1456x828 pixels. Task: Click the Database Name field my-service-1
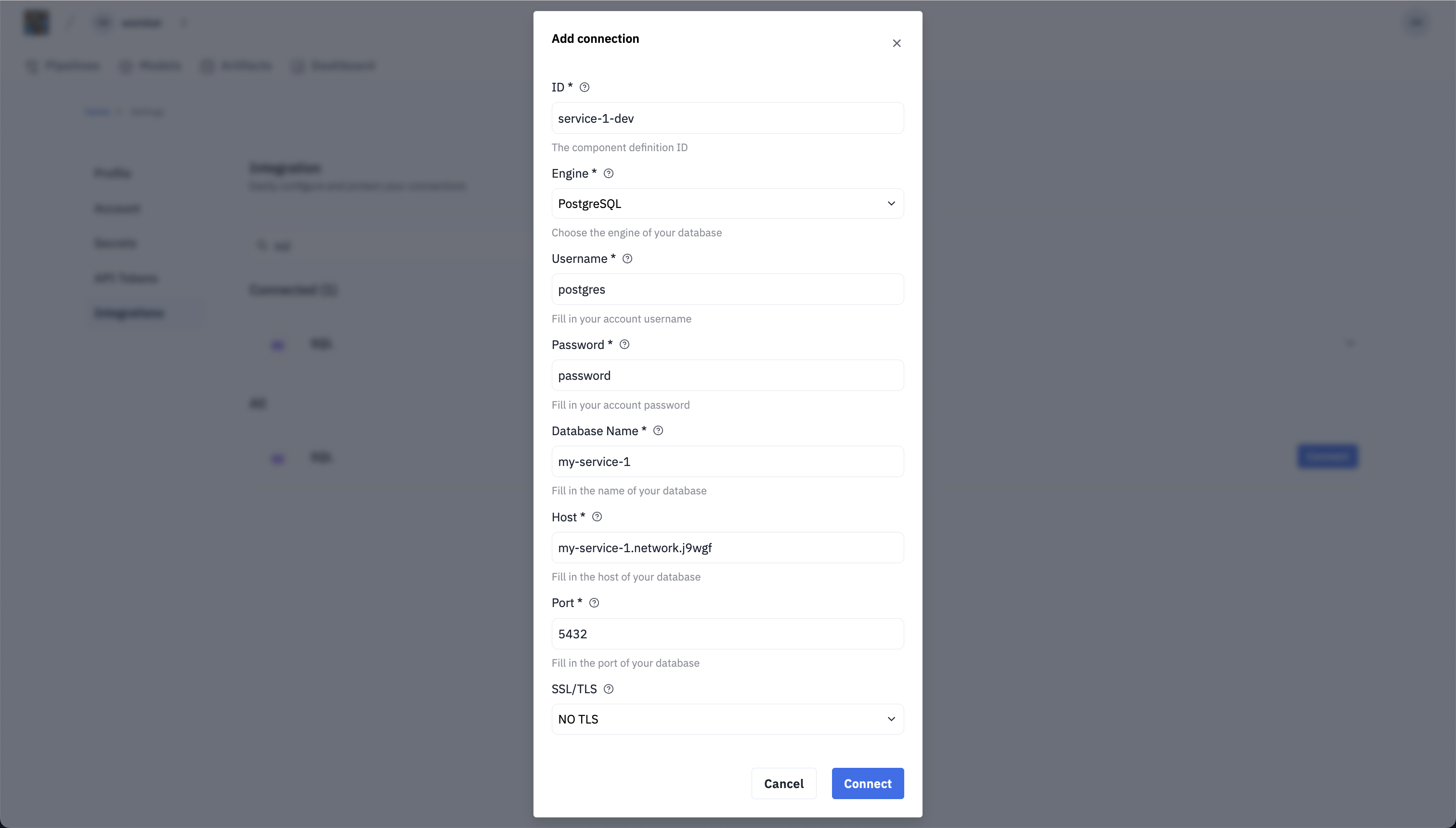point(727,462)
